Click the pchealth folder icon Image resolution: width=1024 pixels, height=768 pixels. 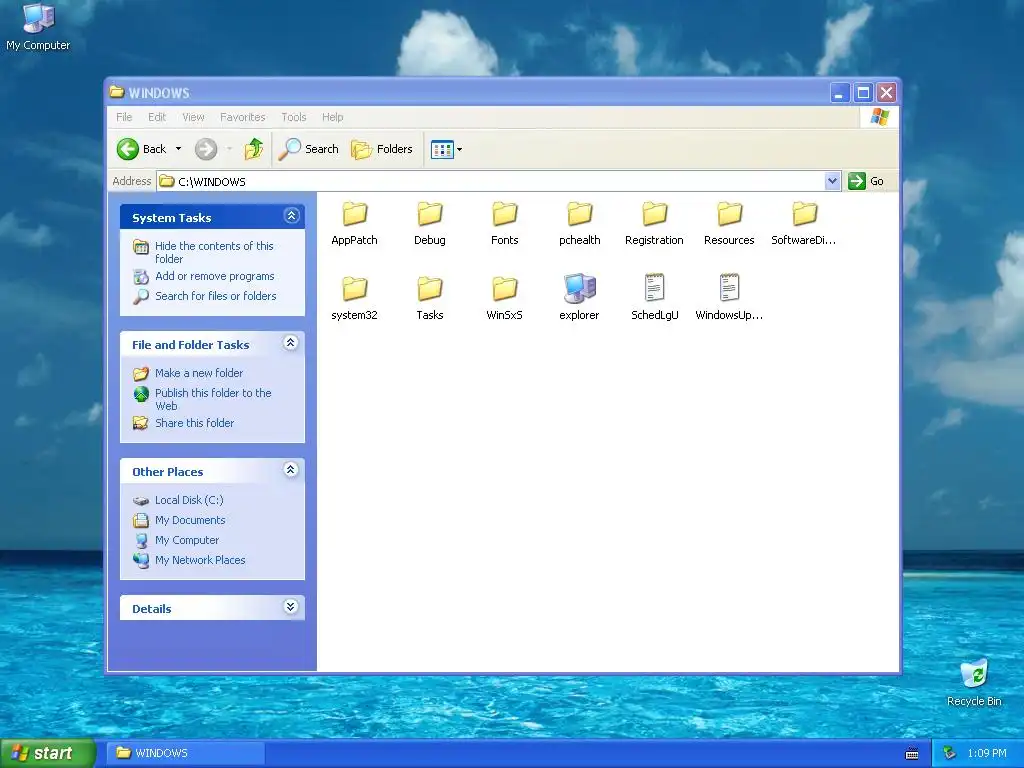(x=580, y=214)
